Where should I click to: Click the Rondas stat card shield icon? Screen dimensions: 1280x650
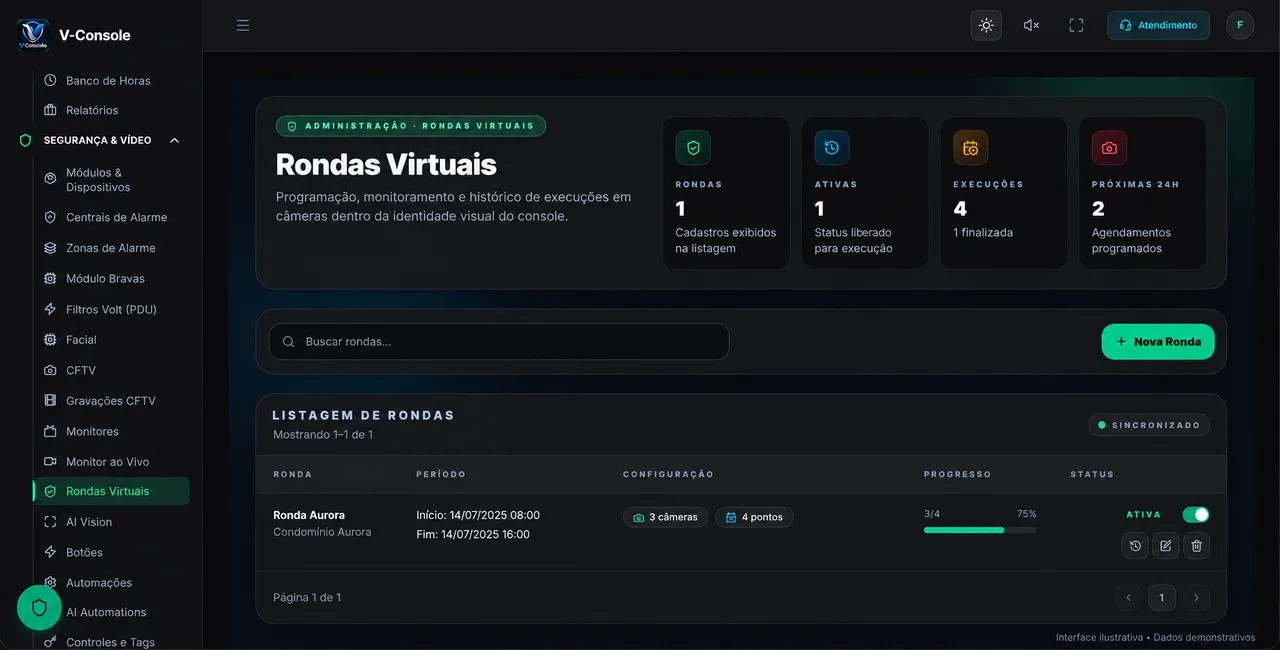point(693,147)
